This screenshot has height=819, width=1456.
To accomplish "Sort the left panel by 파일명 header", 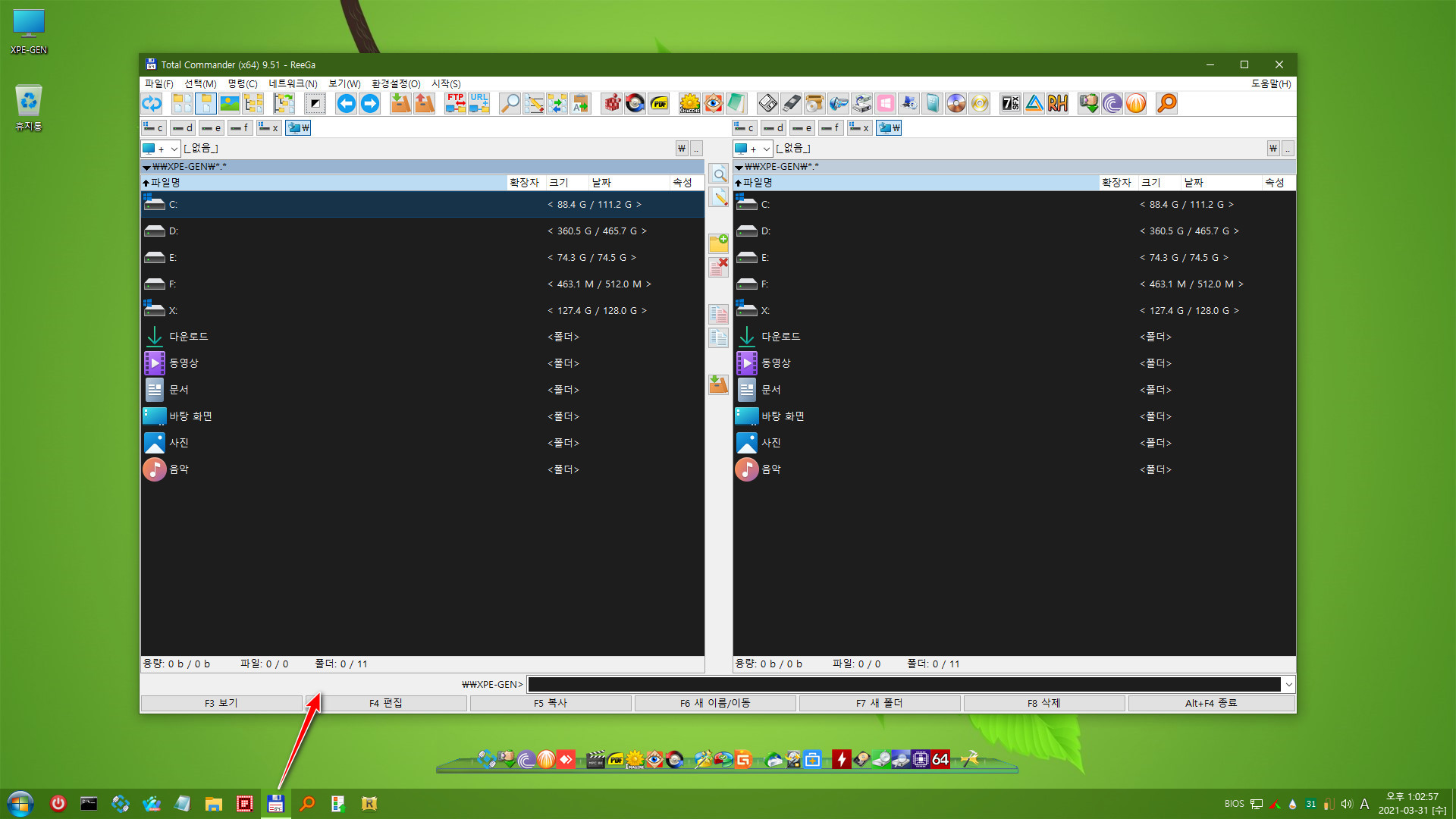I will 324,183.
